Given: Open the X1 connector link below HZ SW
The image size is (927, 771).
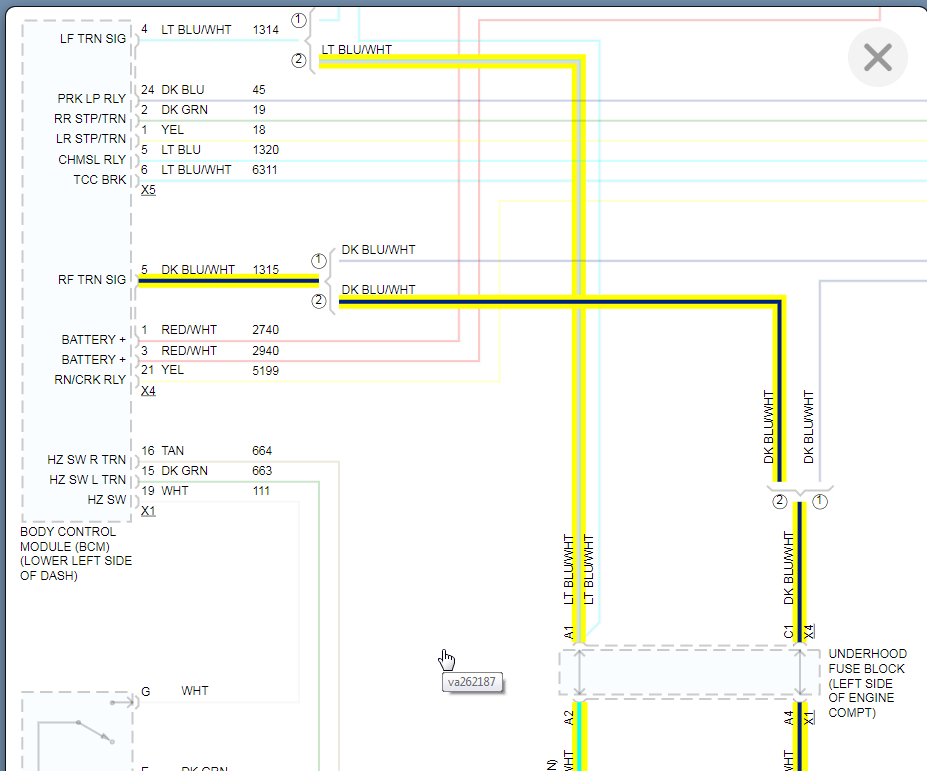Looking at the screenshot, I should [148, 511].
